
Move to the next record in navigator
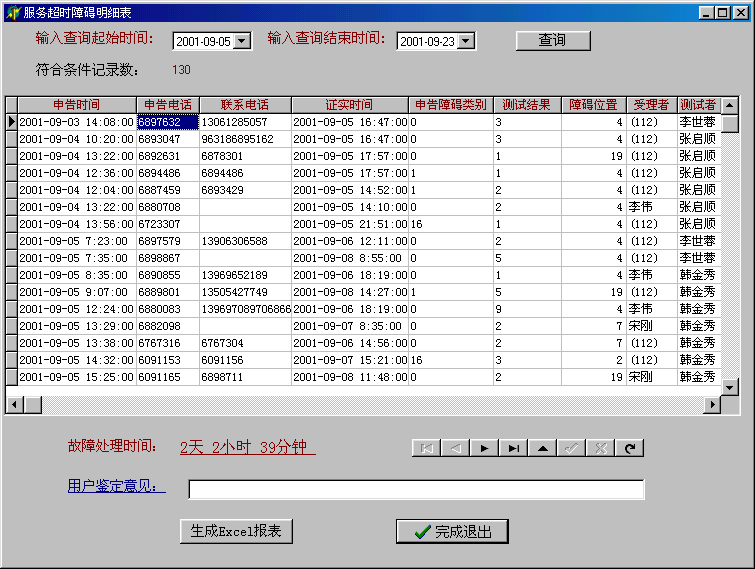485,448
